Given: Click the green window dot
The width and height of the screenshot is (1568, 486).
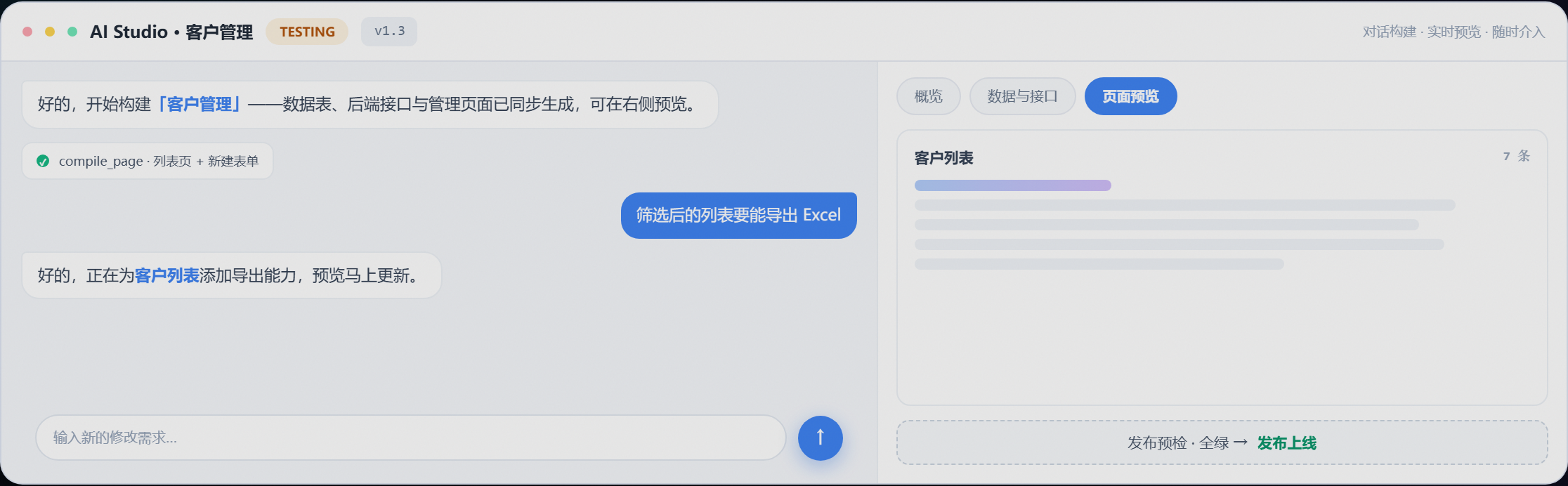Looking at the screenshot, I should point(72,32).
